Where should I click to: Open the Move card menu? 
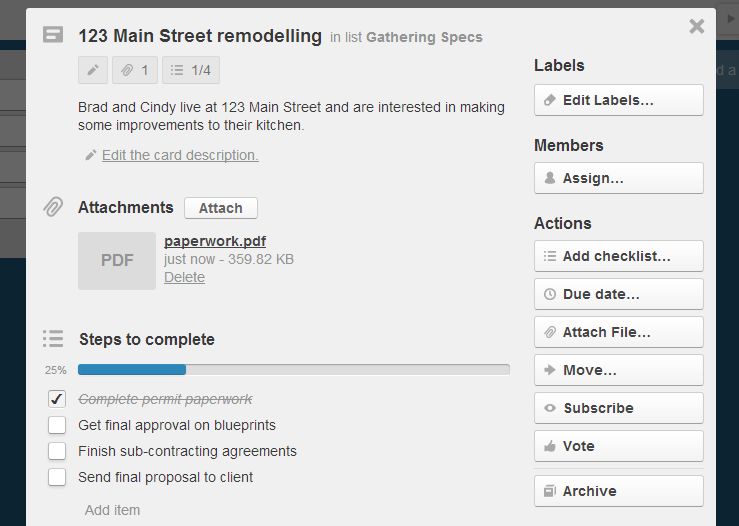coord(618,370)
